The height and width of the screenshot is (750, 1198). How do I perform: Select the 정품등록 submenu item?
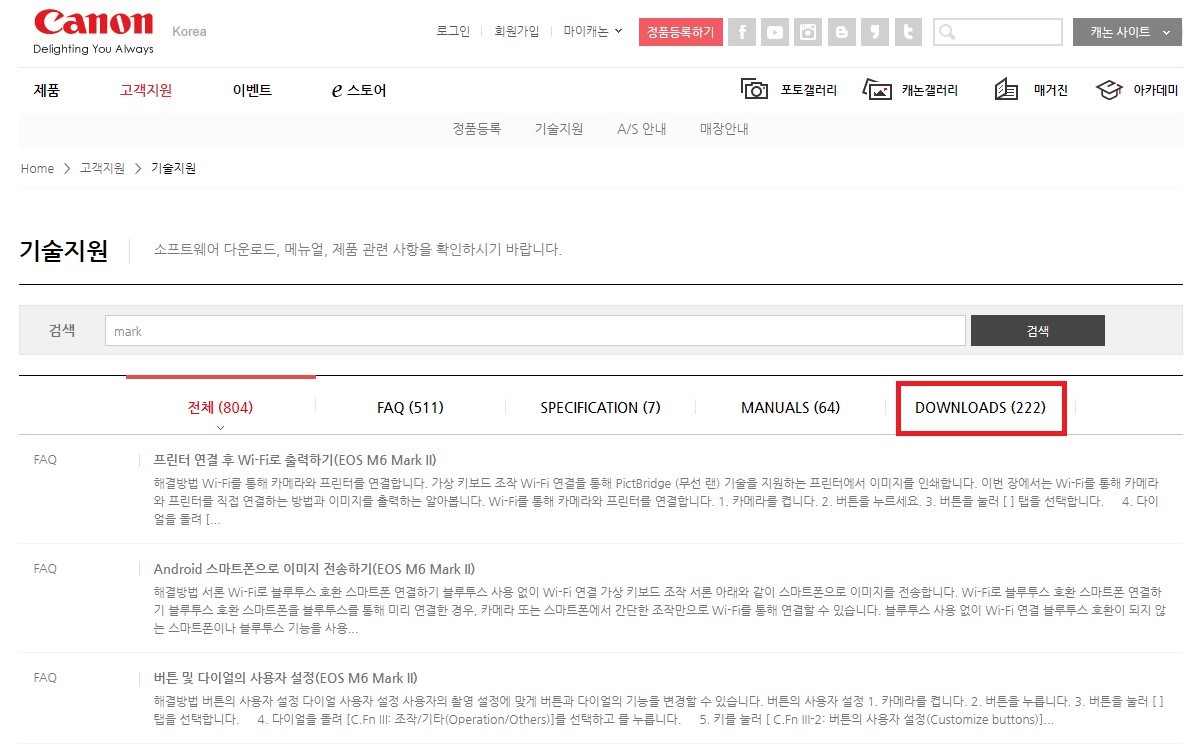[x=477, y=129]
